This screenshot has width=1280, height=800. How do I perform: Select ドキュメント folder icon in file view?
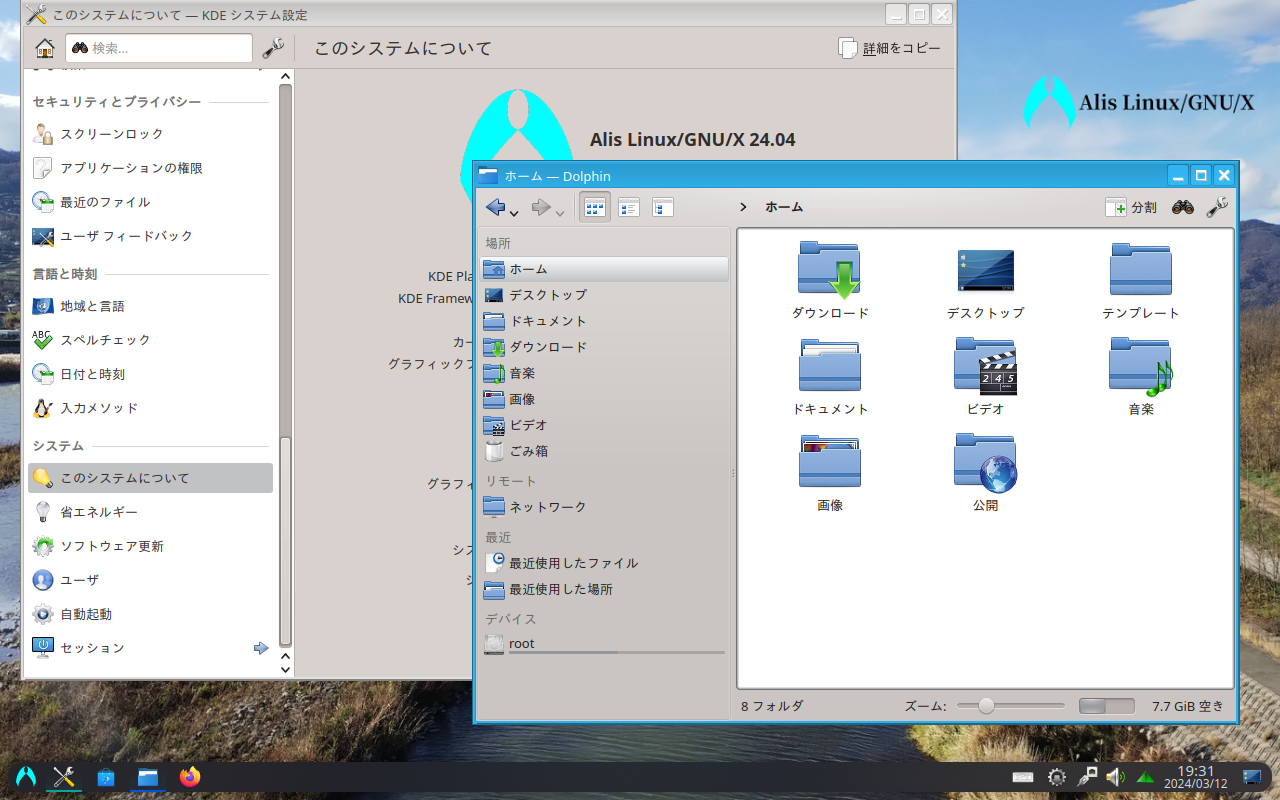coord(830,366)
